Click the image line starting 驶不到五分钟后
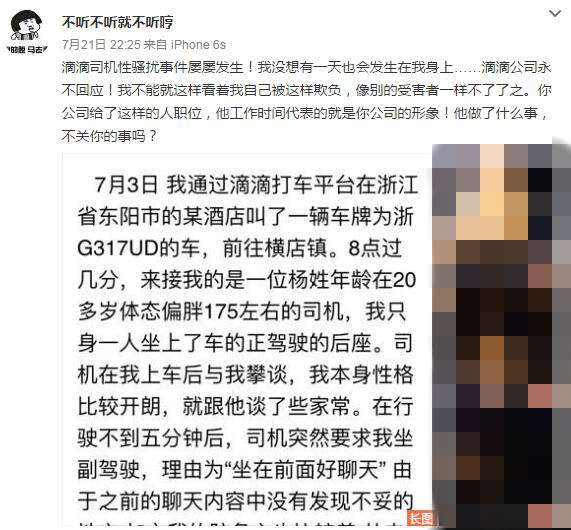Image resolution: width=571 pixels, height=530 pixels. point(245,438)
